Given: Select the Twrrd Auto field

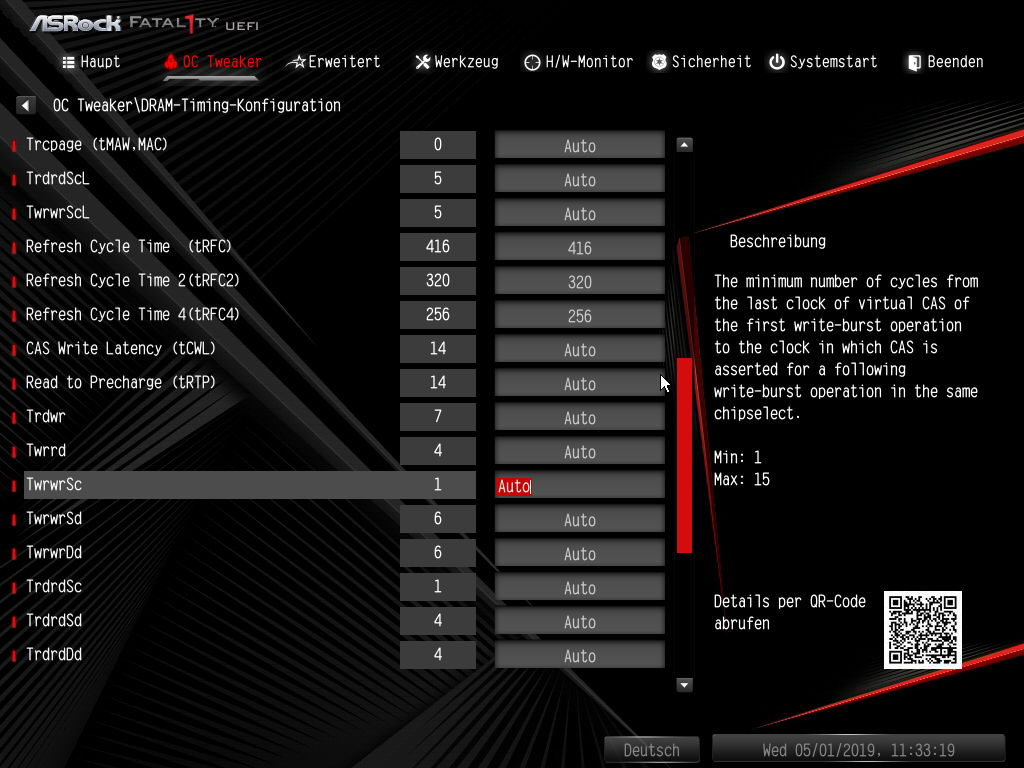Looking at the screenshot, I should tap(579, 451).
